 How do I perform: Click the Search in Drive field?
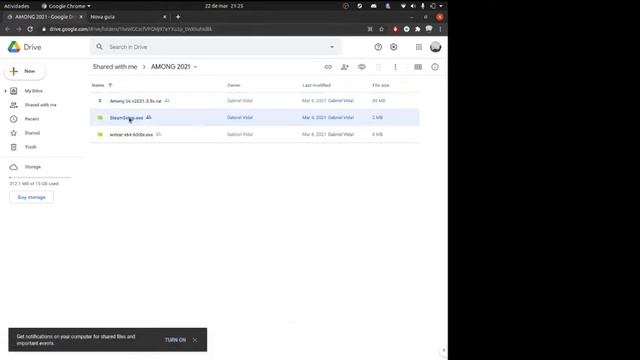[216, 47]
